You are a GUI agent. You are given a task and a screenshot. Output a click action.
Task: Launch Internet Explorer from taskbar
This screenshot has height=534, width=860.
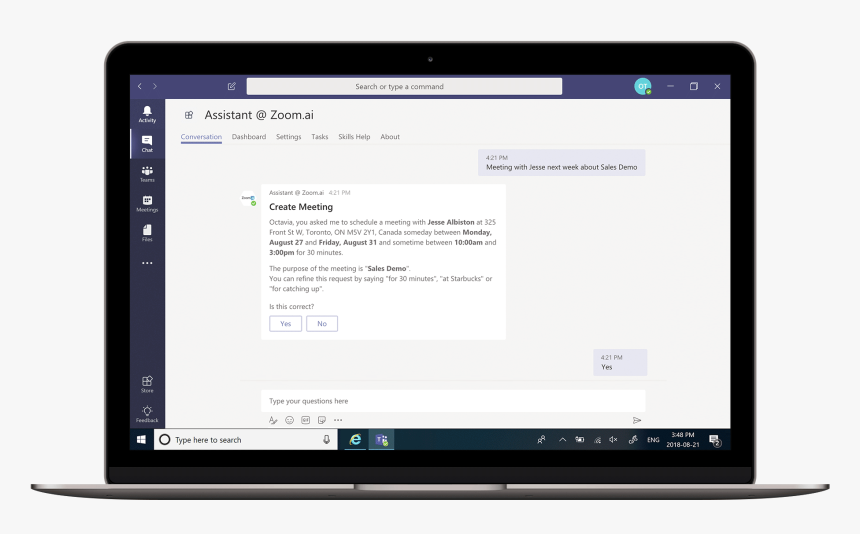(355, 440)
